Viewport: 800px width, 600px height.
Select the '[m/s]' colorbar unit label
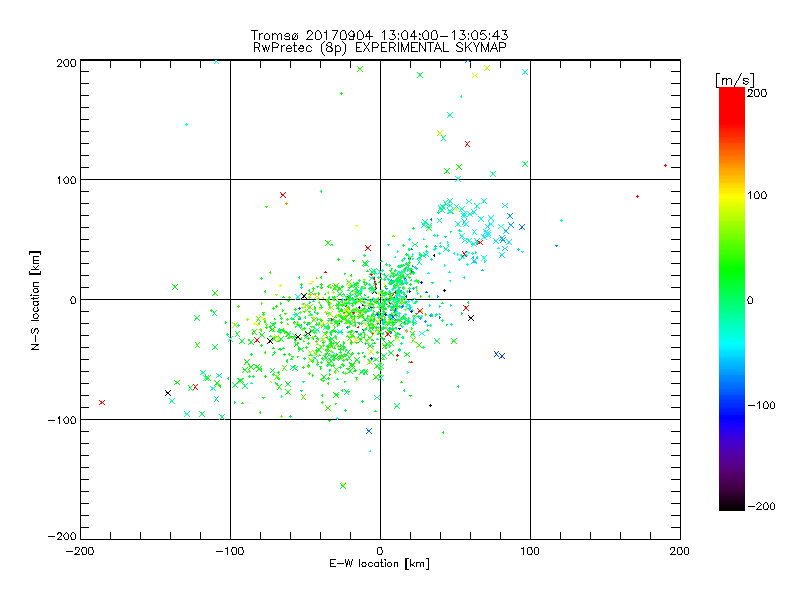(734, 80)
